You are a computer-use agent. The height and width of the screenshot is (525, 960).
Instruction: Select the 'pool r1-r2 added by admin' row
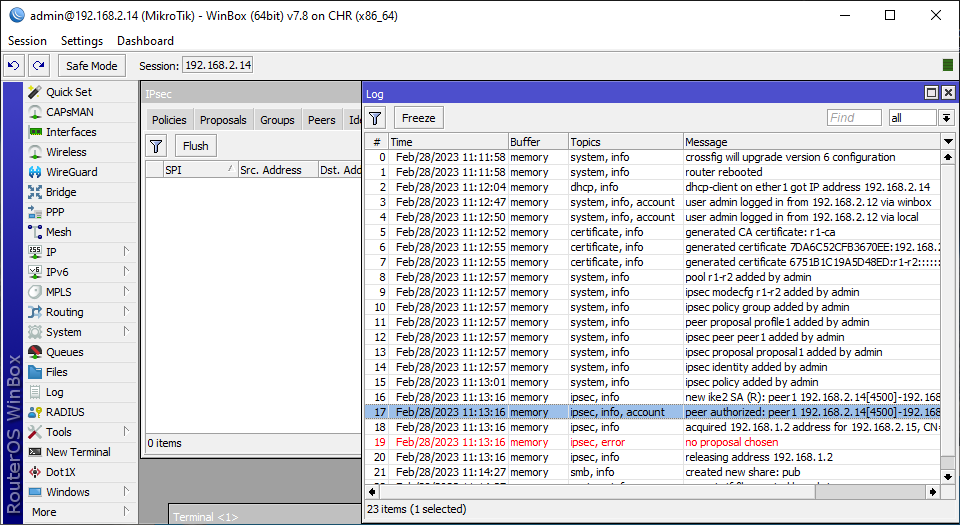pyautogui.click(x=653, y=277)
